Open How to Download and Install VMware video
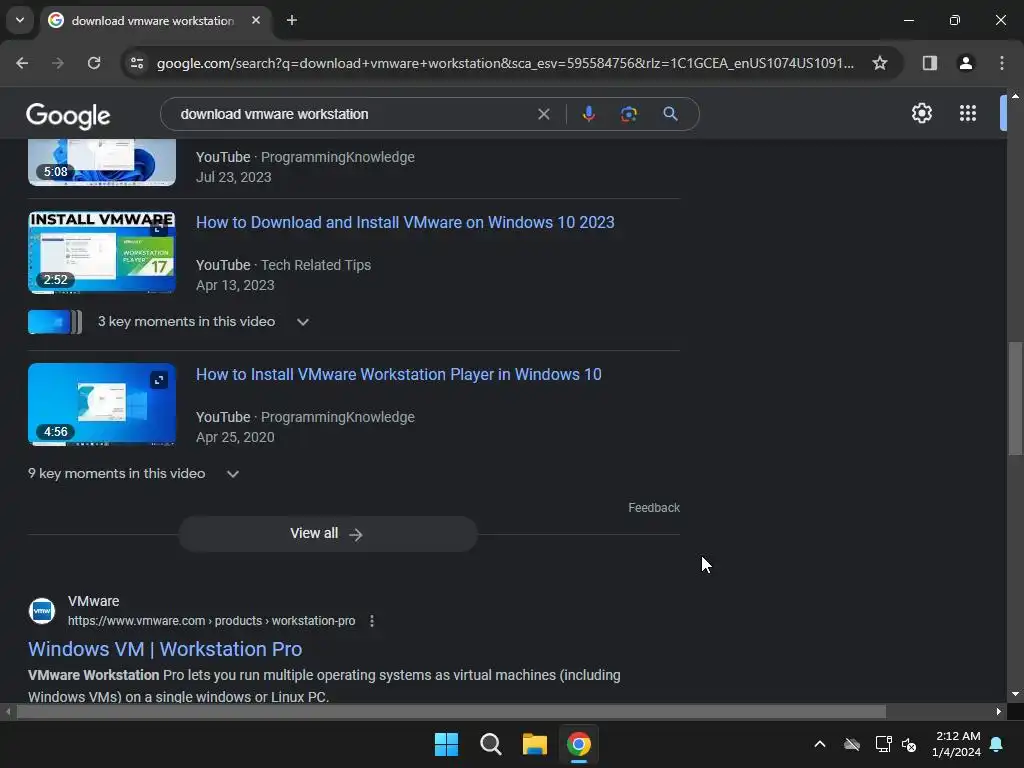 405,222
